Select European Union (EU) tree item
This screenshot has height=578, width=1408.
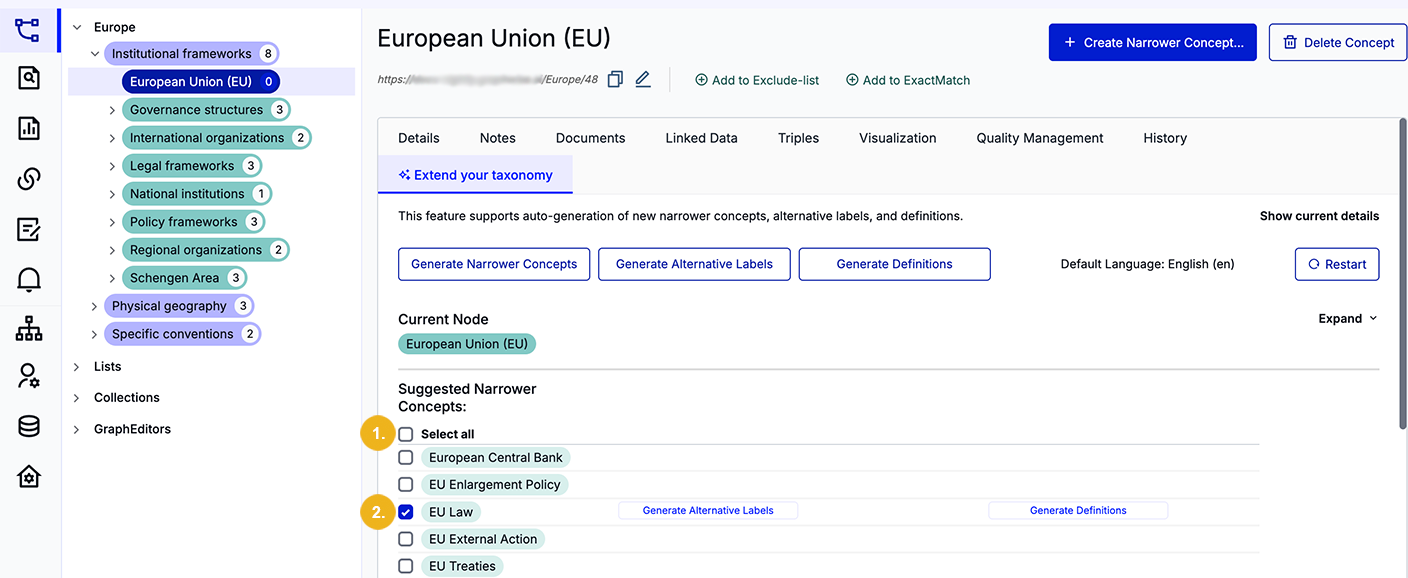click(201, 82)
